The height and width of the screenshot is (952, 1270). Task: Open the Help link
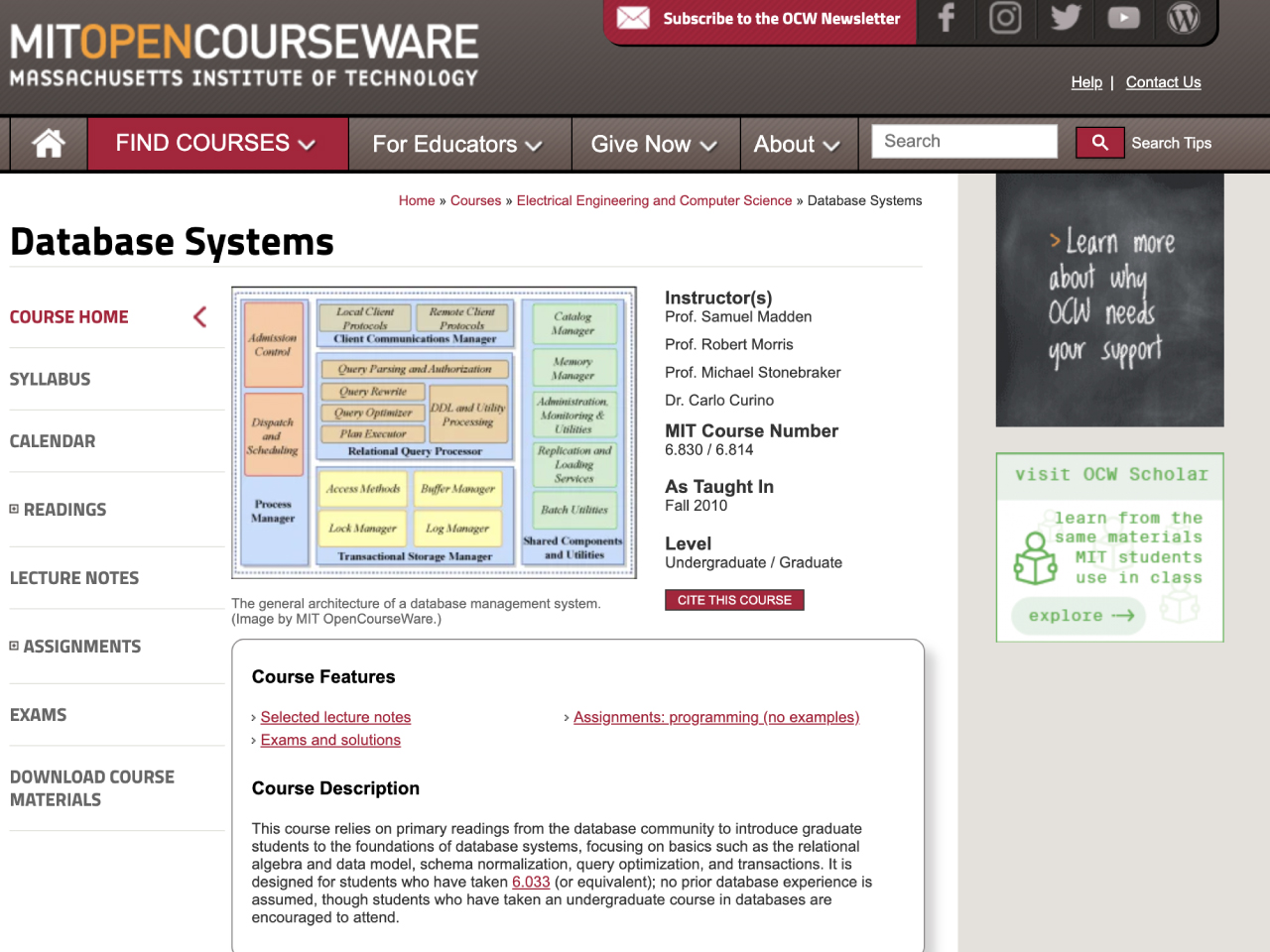click(1086, 82)
